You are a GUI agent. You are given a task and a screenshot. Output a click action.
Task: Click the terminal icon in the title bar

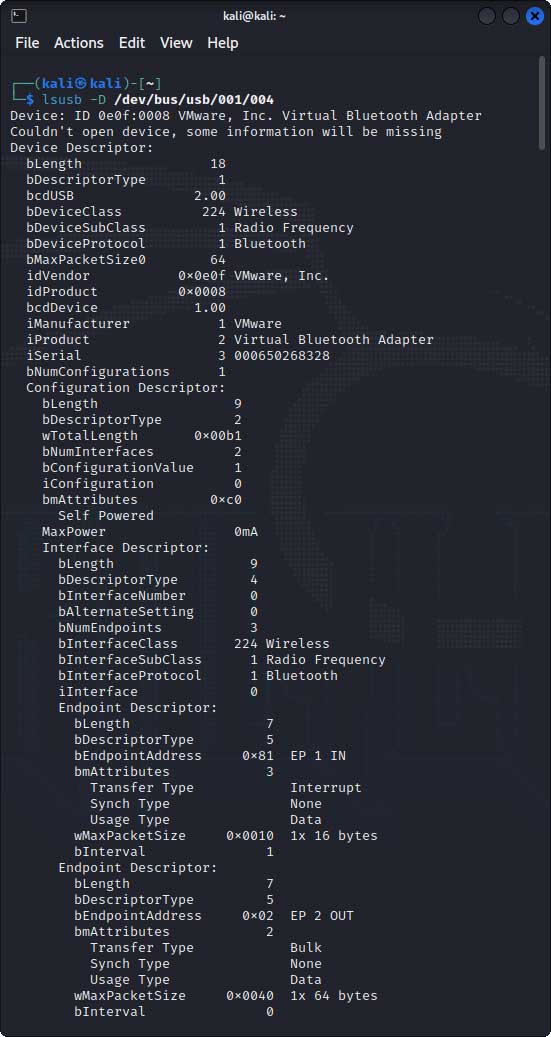(x=19, y=16)
